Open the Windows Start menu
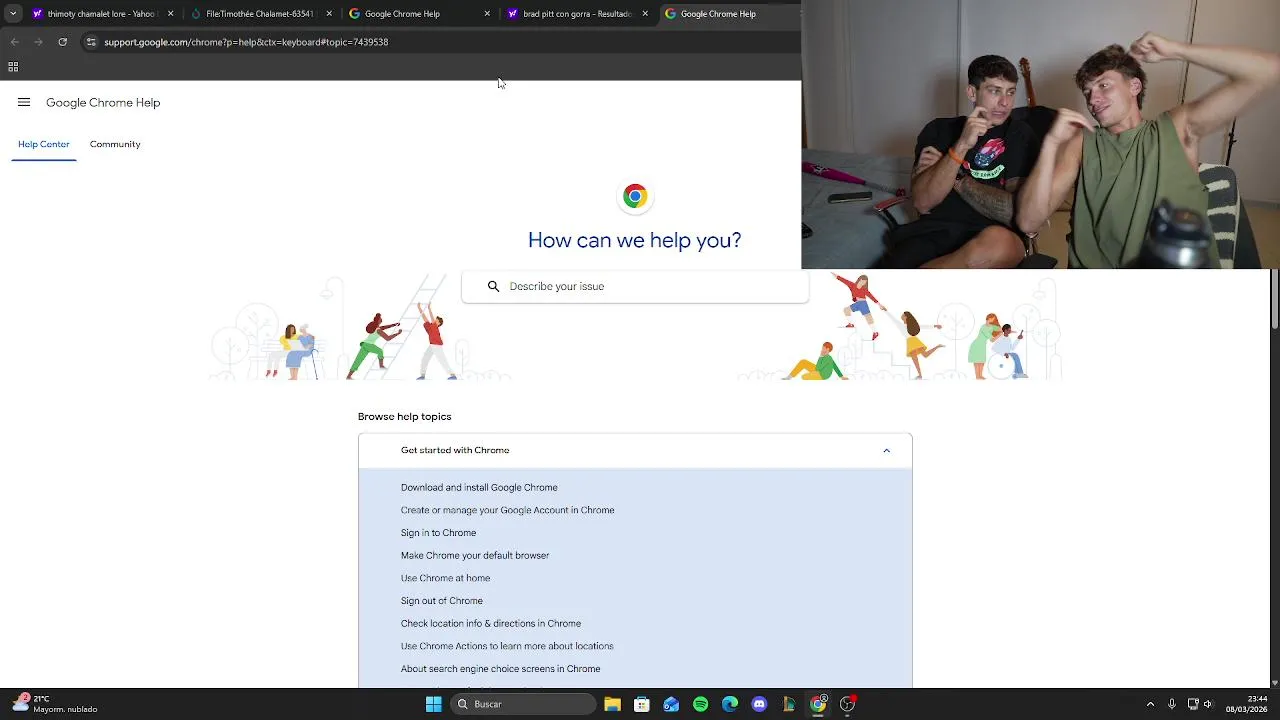 point(433,704)
